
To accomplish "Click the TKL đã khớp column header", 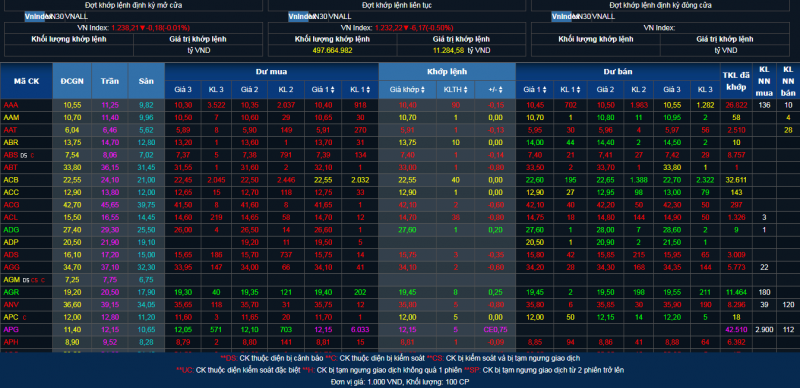I will click(x=736, y=81).
